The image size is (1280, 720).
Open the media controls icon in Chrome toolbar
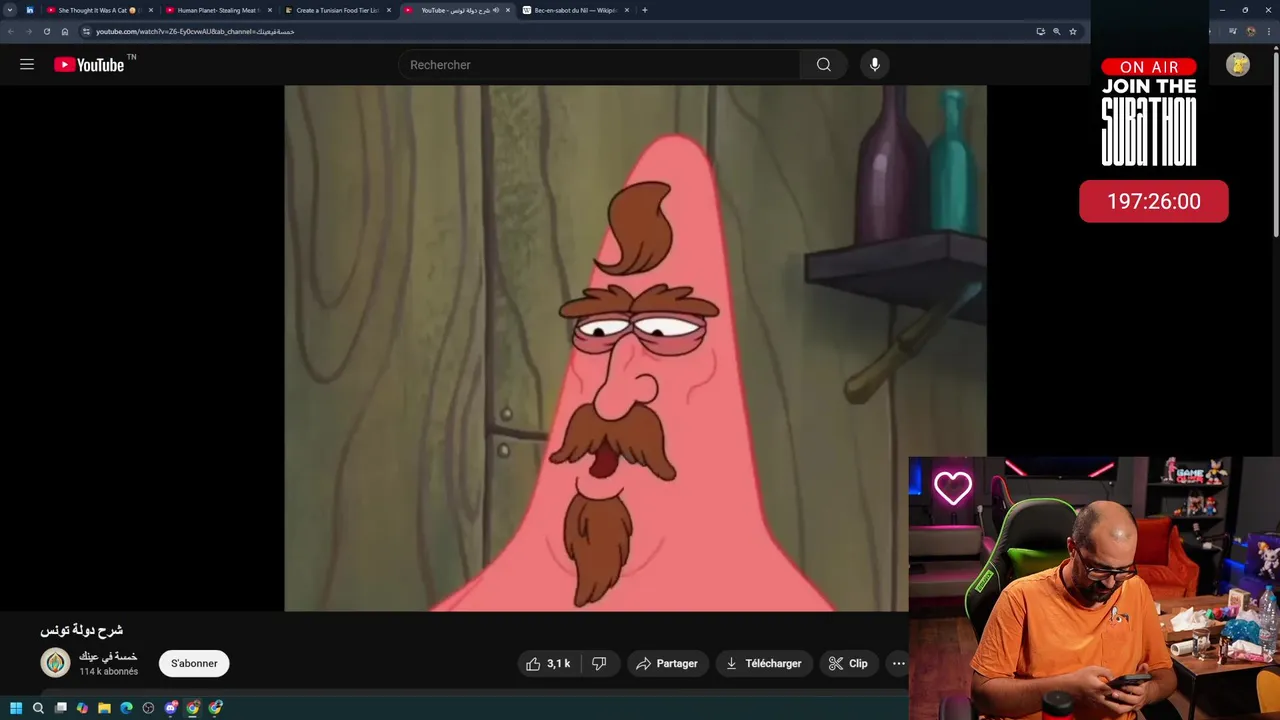click(x=1233, y=31)
